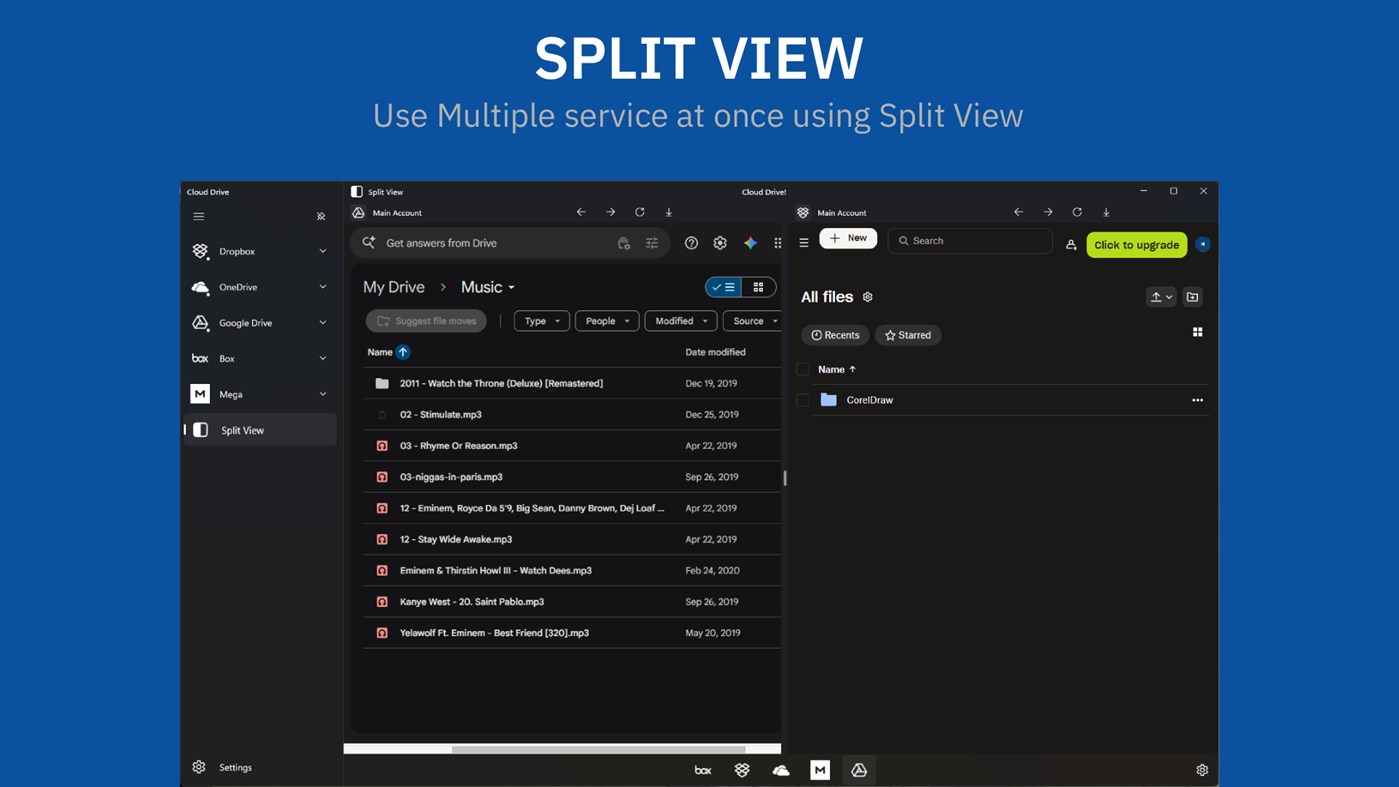Viewport: 1399px width, 787px height.
Task: Go forward in the Dropbox pane
Action: pos(1048,212)
